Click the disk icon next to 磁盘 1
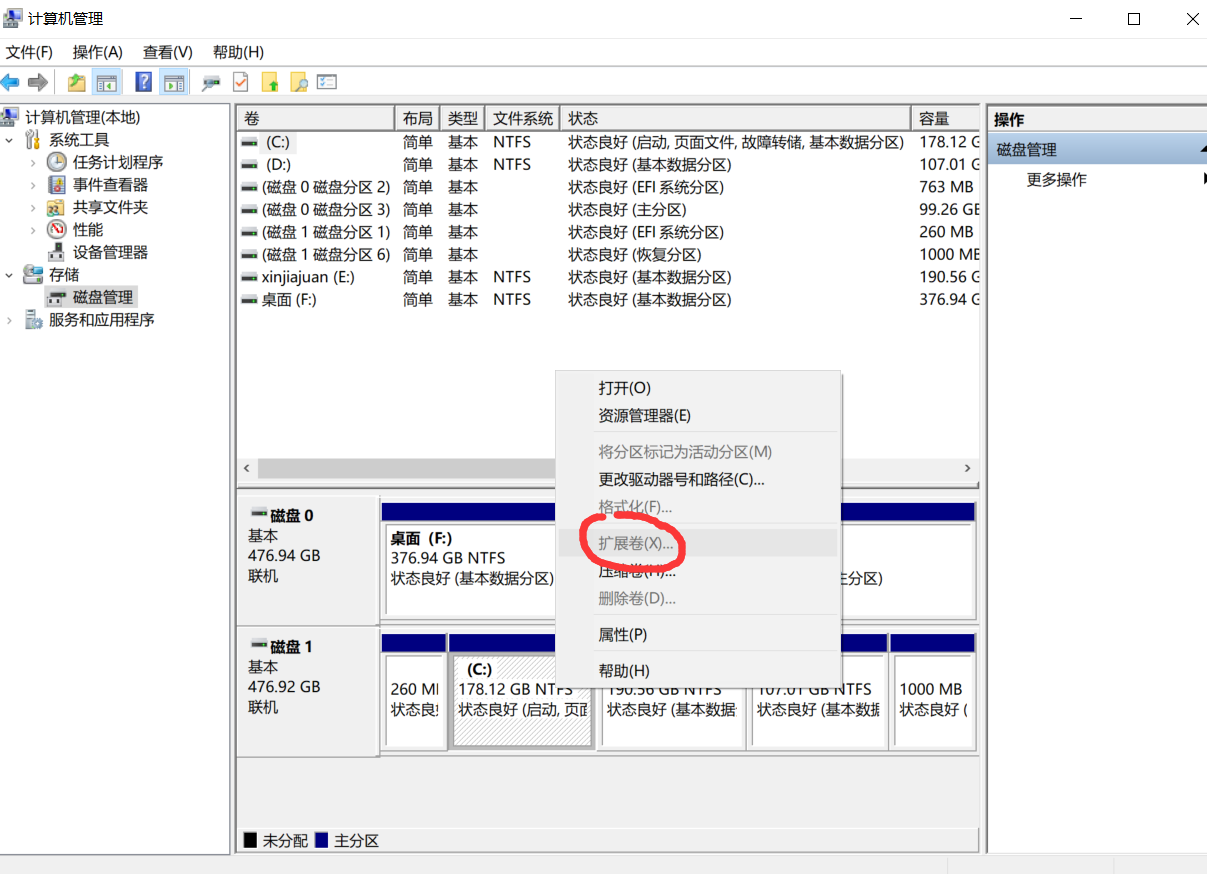 (x=259, y=646)
